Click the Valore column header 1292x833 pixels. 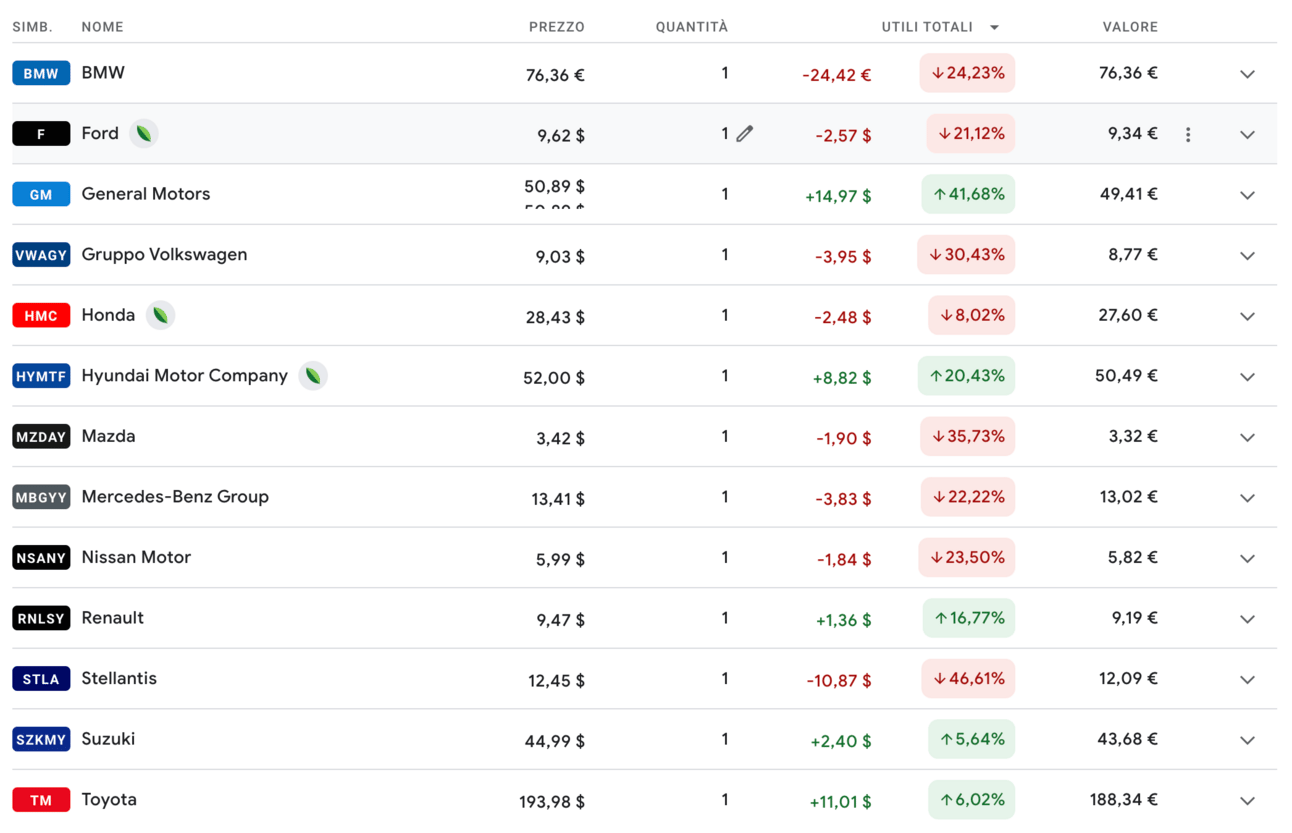click(1130, 27)
